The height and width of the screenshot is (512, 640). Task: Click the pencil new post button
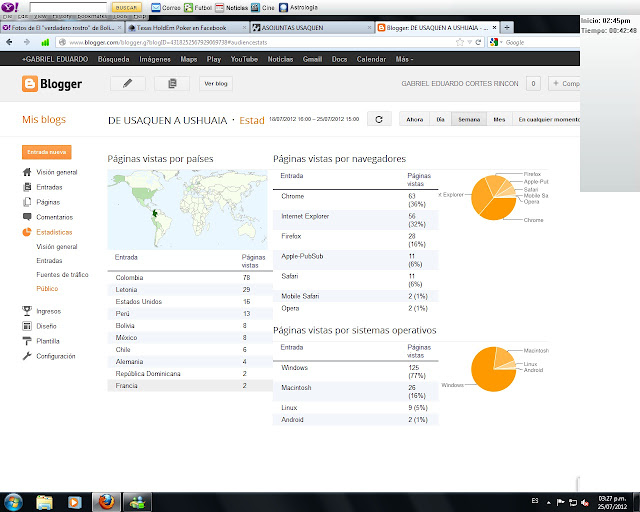click(x=128, y=83)
